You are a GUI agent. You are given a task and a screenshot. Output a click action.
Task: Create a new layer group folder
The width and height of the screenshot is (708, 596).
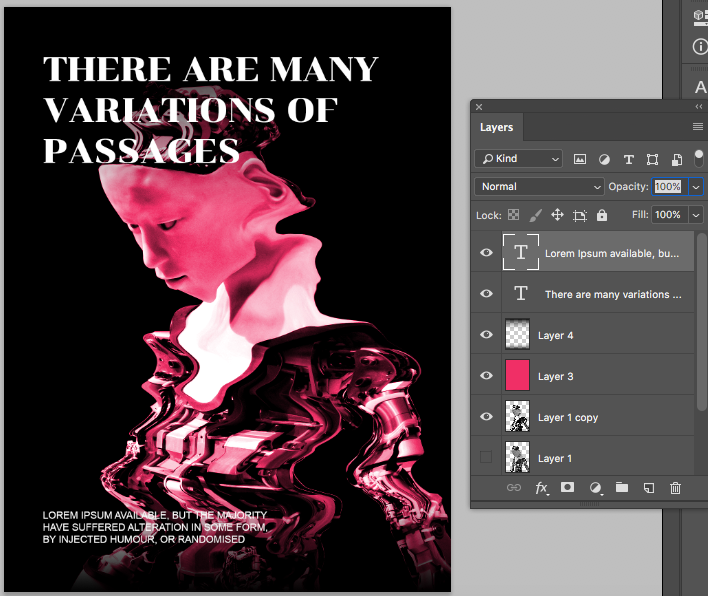[622, 488]
